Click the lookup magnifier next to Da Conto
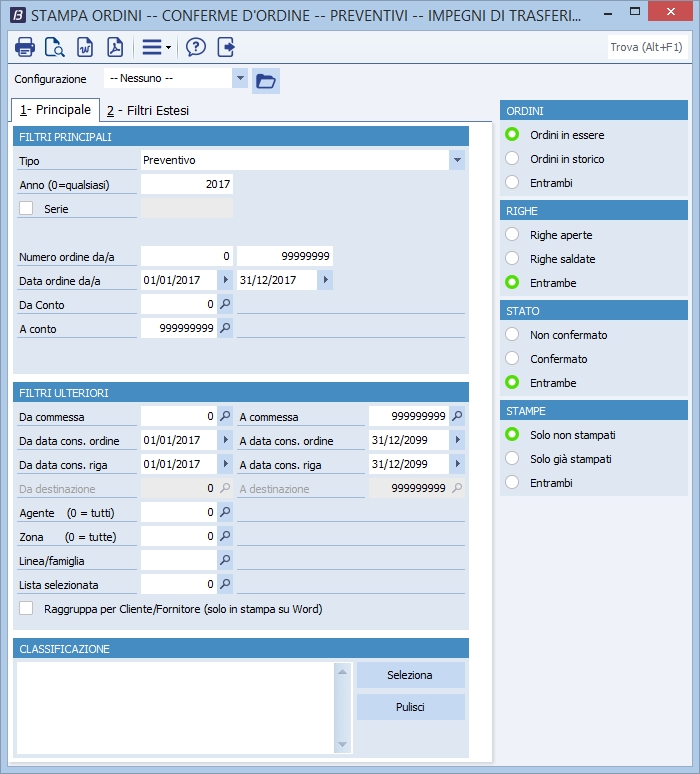Viewport: 700px width, 774px height. click(x=225, y=304)
